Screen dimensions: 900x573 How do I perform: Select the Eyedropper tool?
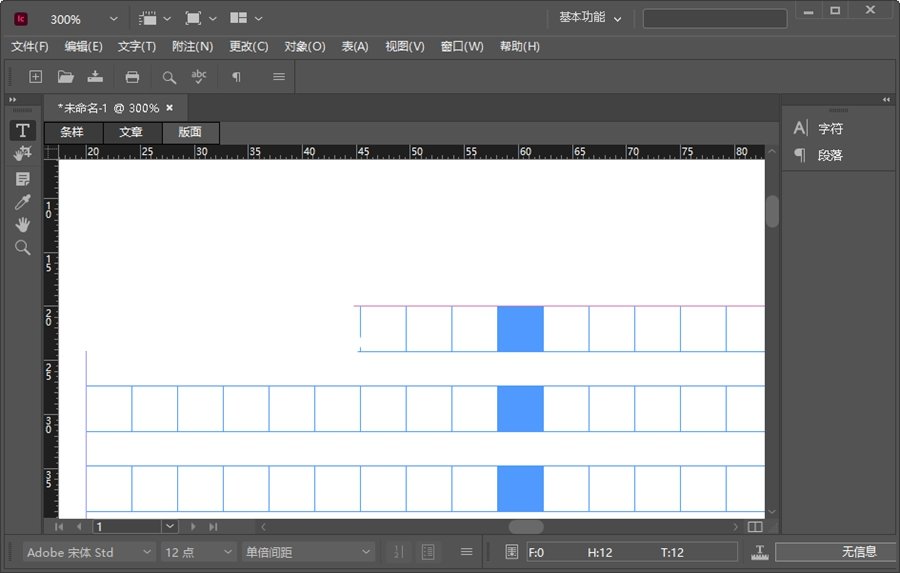(x=22, y=202)
